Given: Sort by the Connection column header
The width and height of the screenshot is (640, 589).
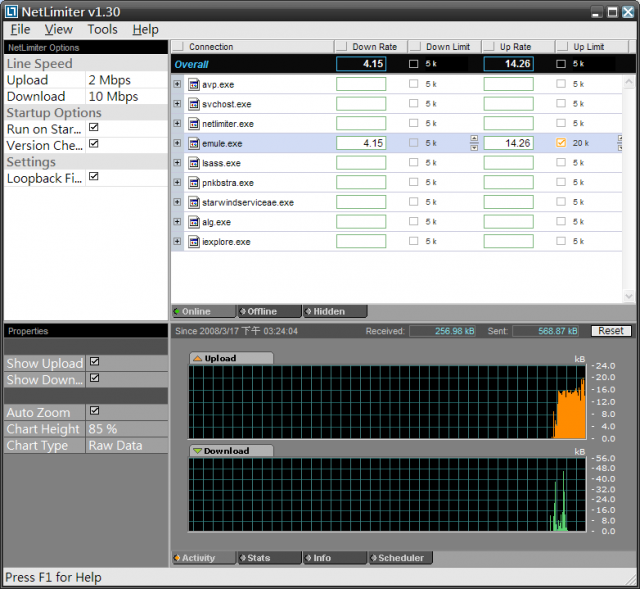Looking at the screenshot, I should (x=252, y=47).
